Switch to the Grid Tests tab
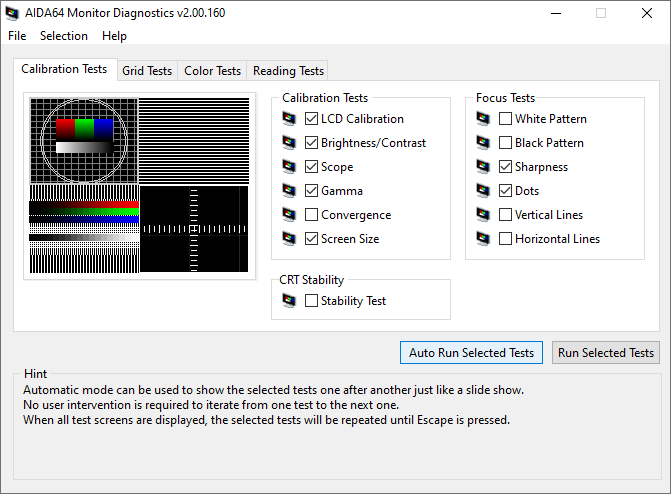The width and height of the screenshot is (671, 494). [147, 71]
